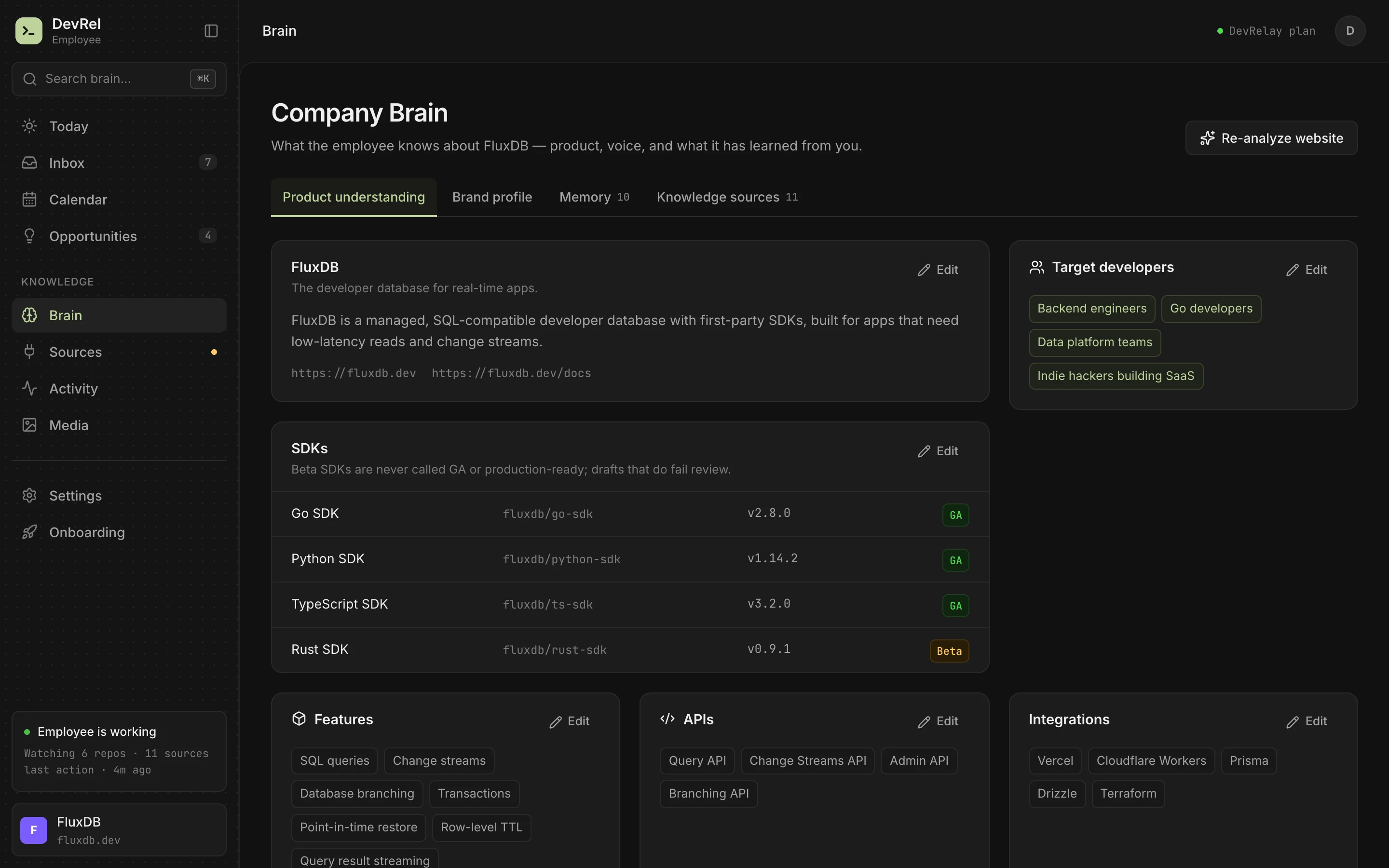
Task: Click the pencil icon in Target developers card
Action: coord(1292,270)
